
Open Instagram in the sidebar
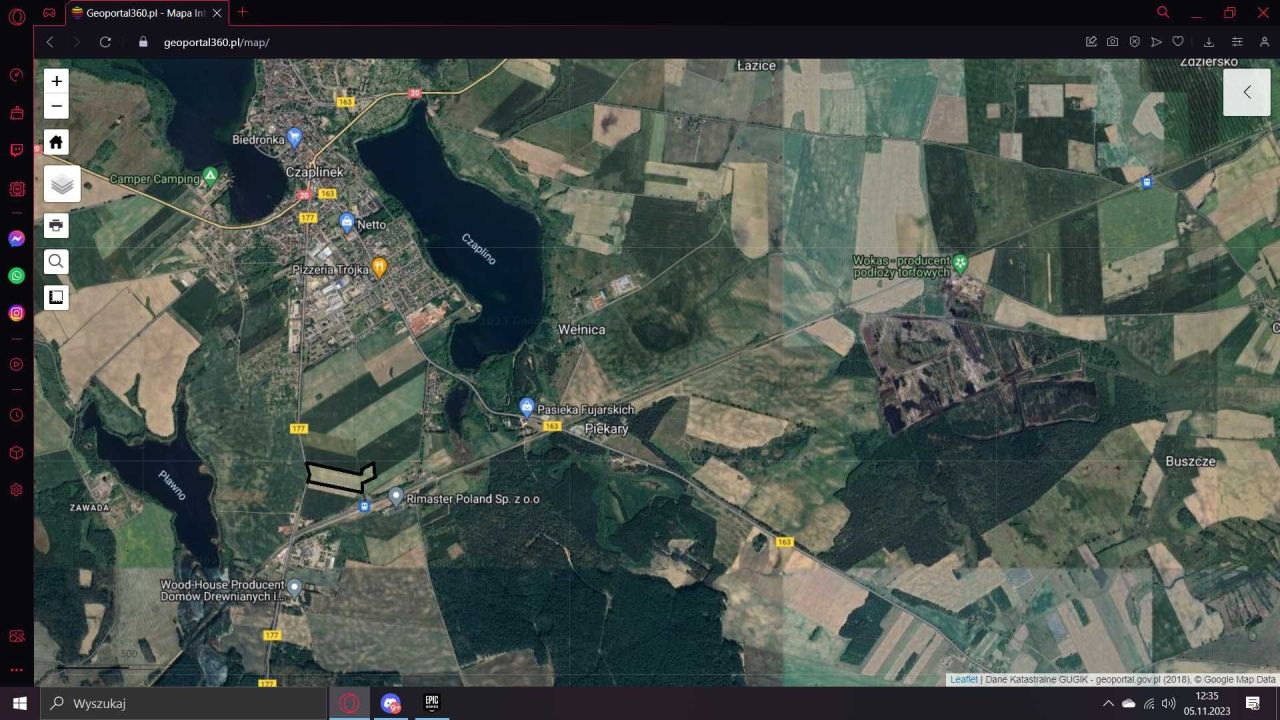[x=16, y=313]
